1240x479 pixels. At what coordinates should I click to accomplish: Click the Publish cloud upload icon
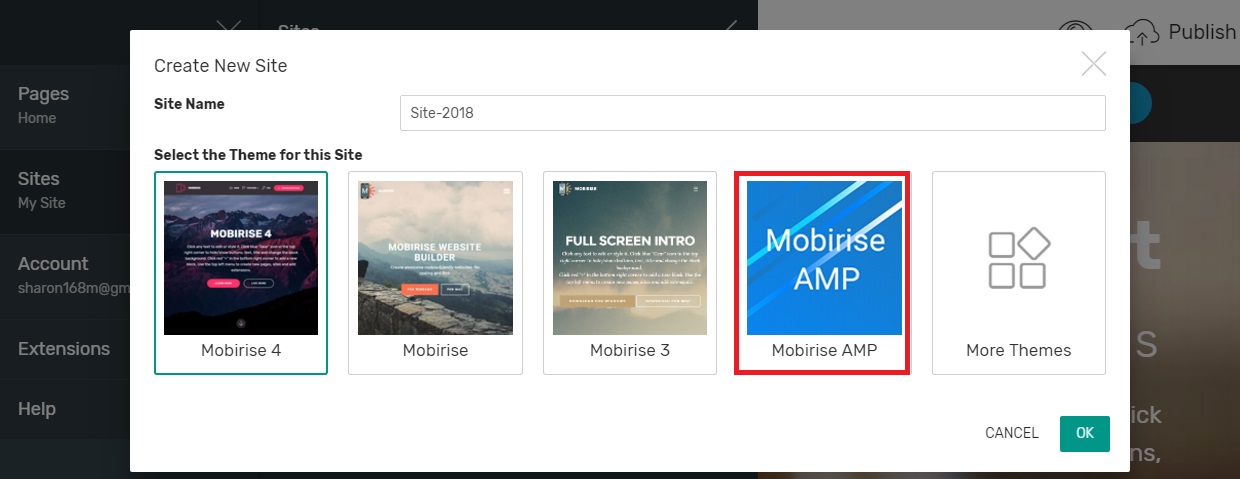(x=1144, y=32)
